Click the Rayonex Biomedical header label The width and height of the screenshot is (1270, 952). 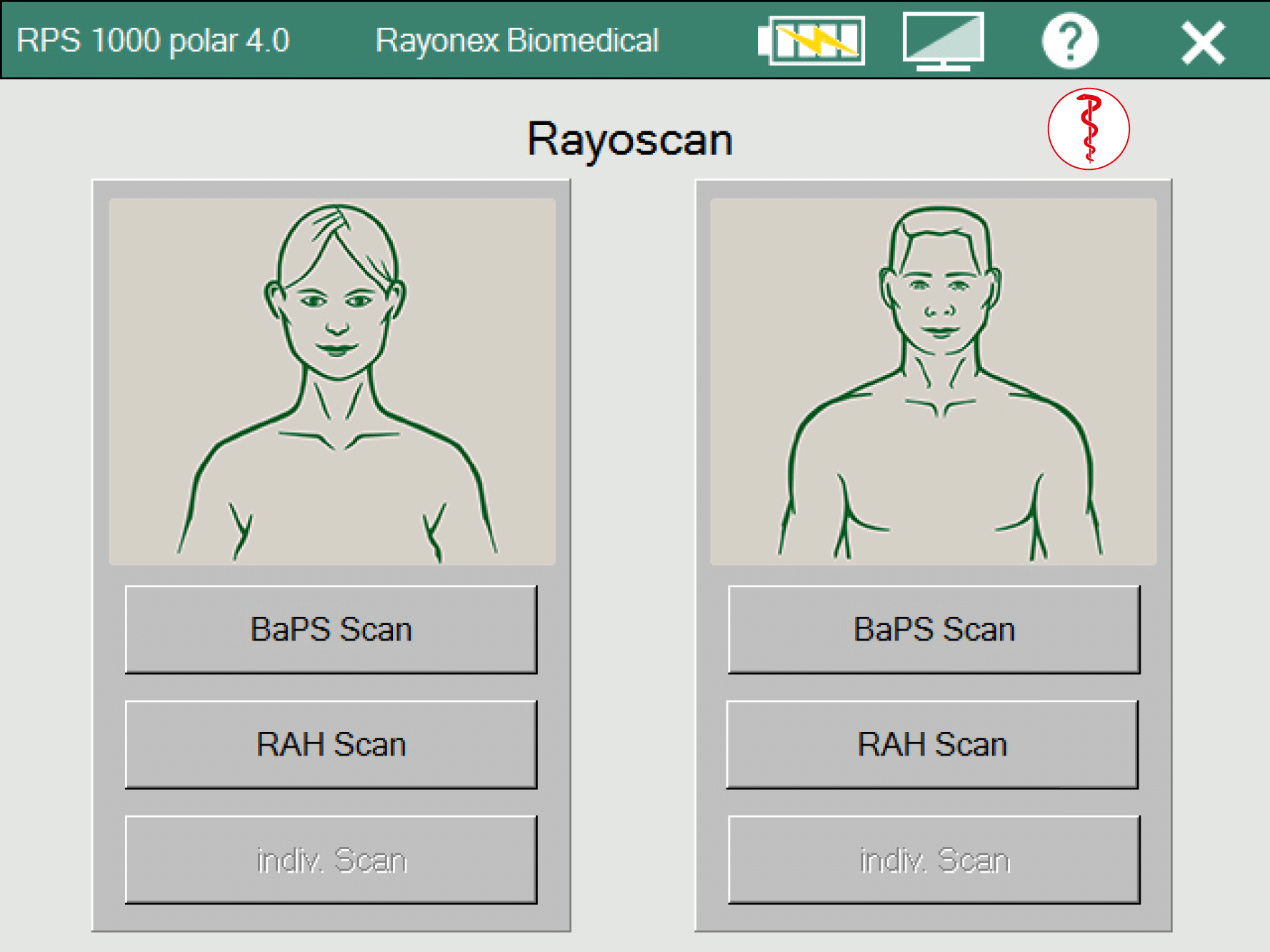pyautogui.click(x=516, y=41)
